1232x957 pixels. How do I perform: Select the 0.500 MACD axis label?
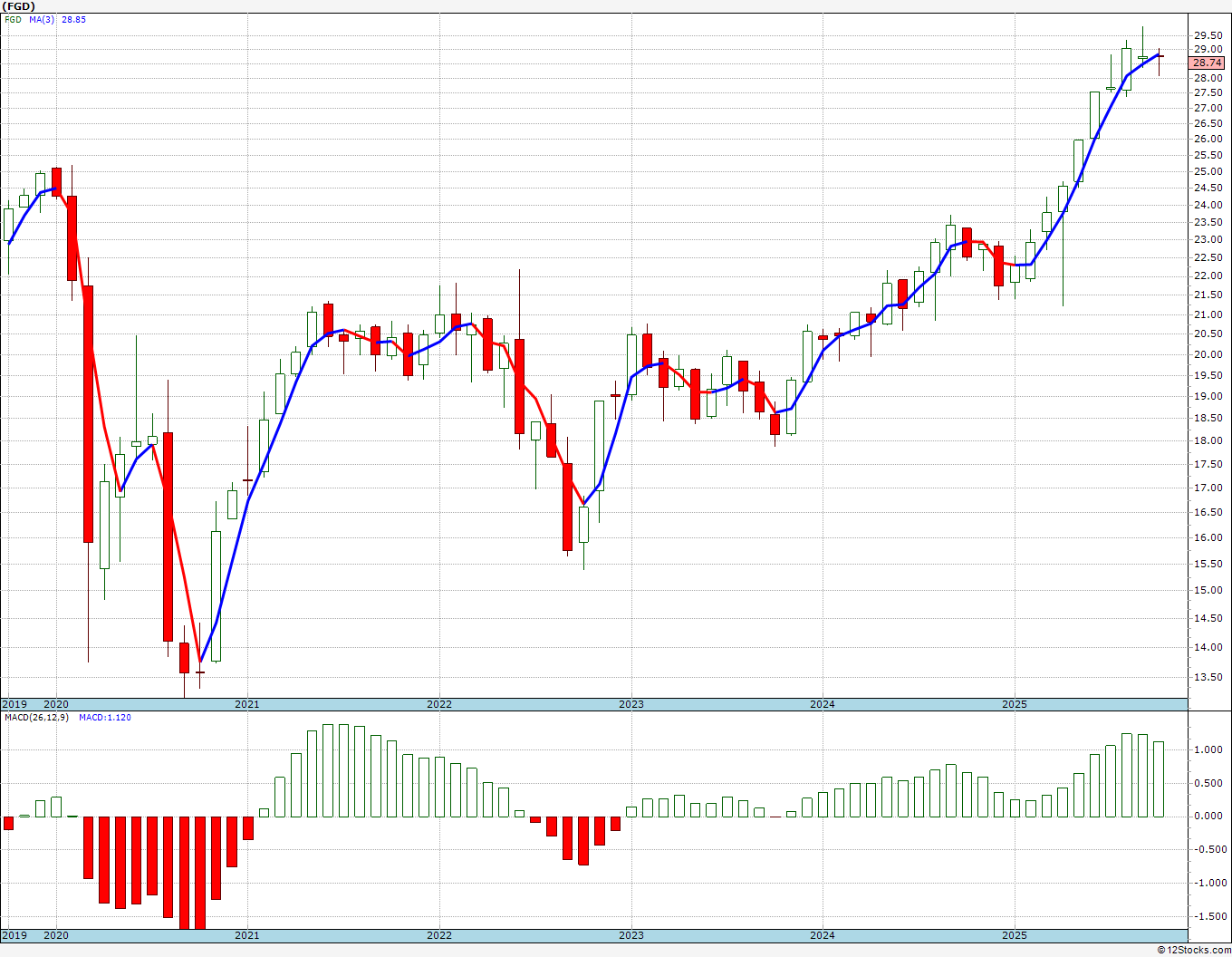(x=1209, y=783)
